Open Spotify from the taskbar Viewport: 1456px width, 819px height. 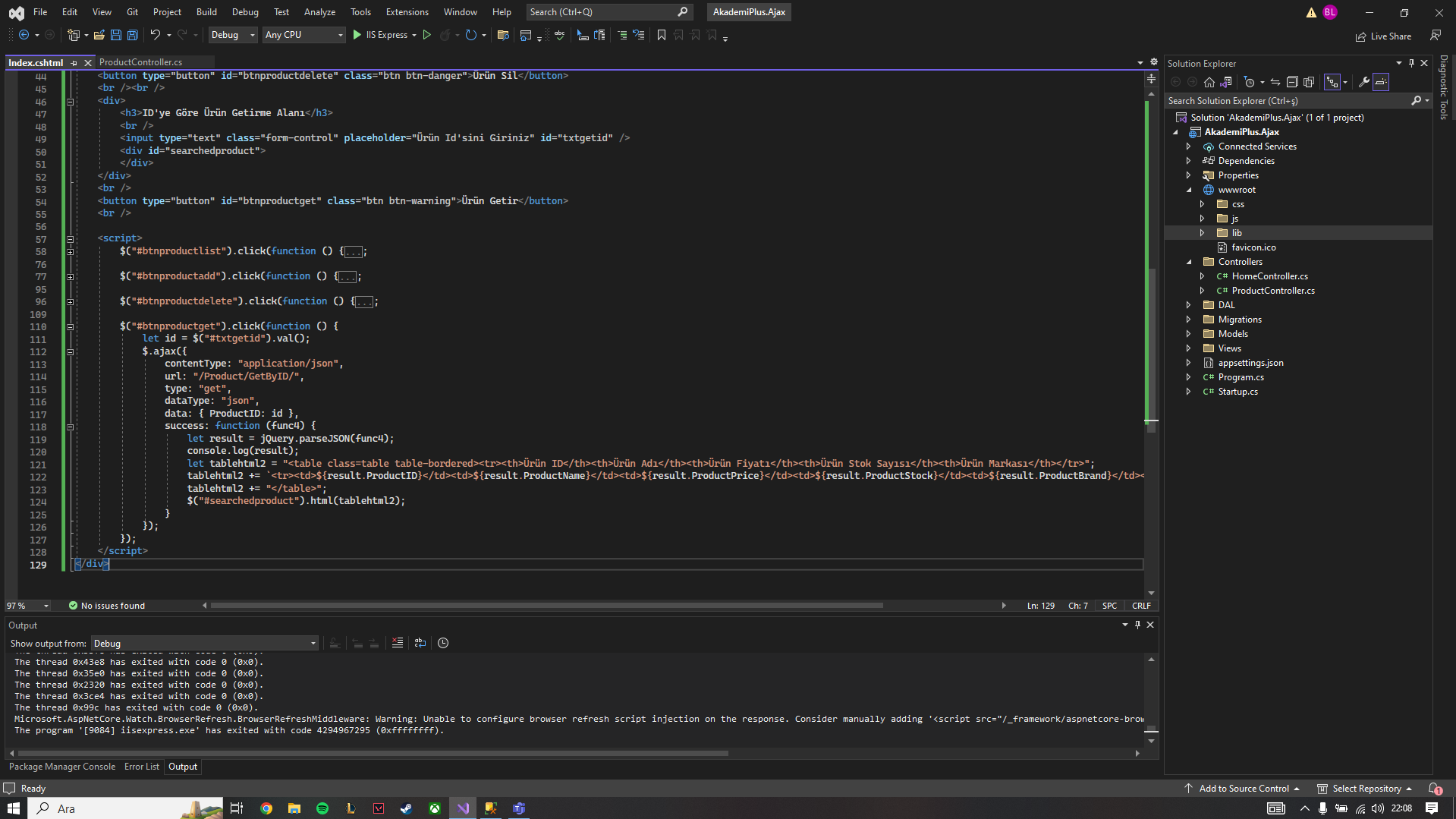point(322,808)
